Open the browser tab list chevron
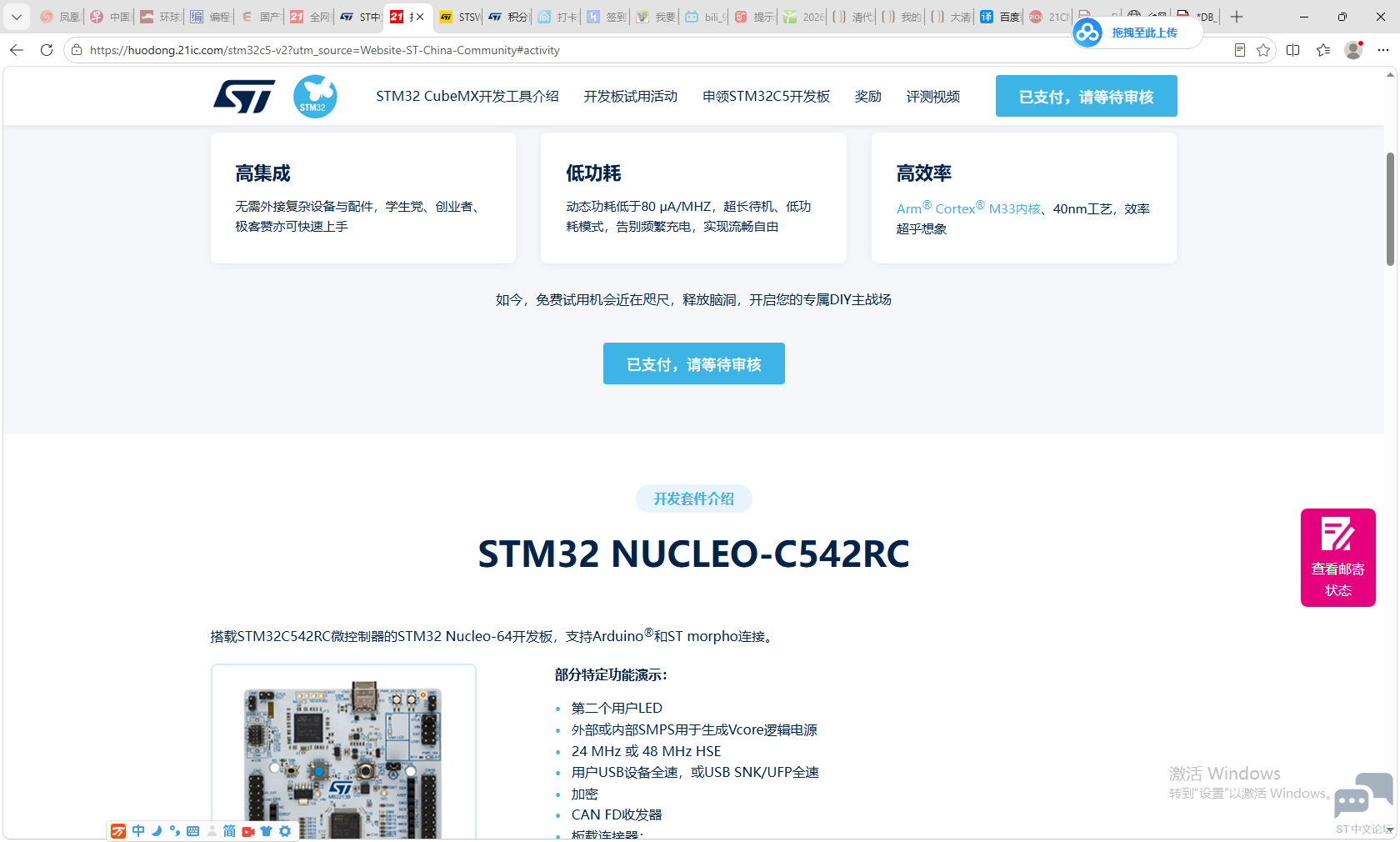 [16, 17]
